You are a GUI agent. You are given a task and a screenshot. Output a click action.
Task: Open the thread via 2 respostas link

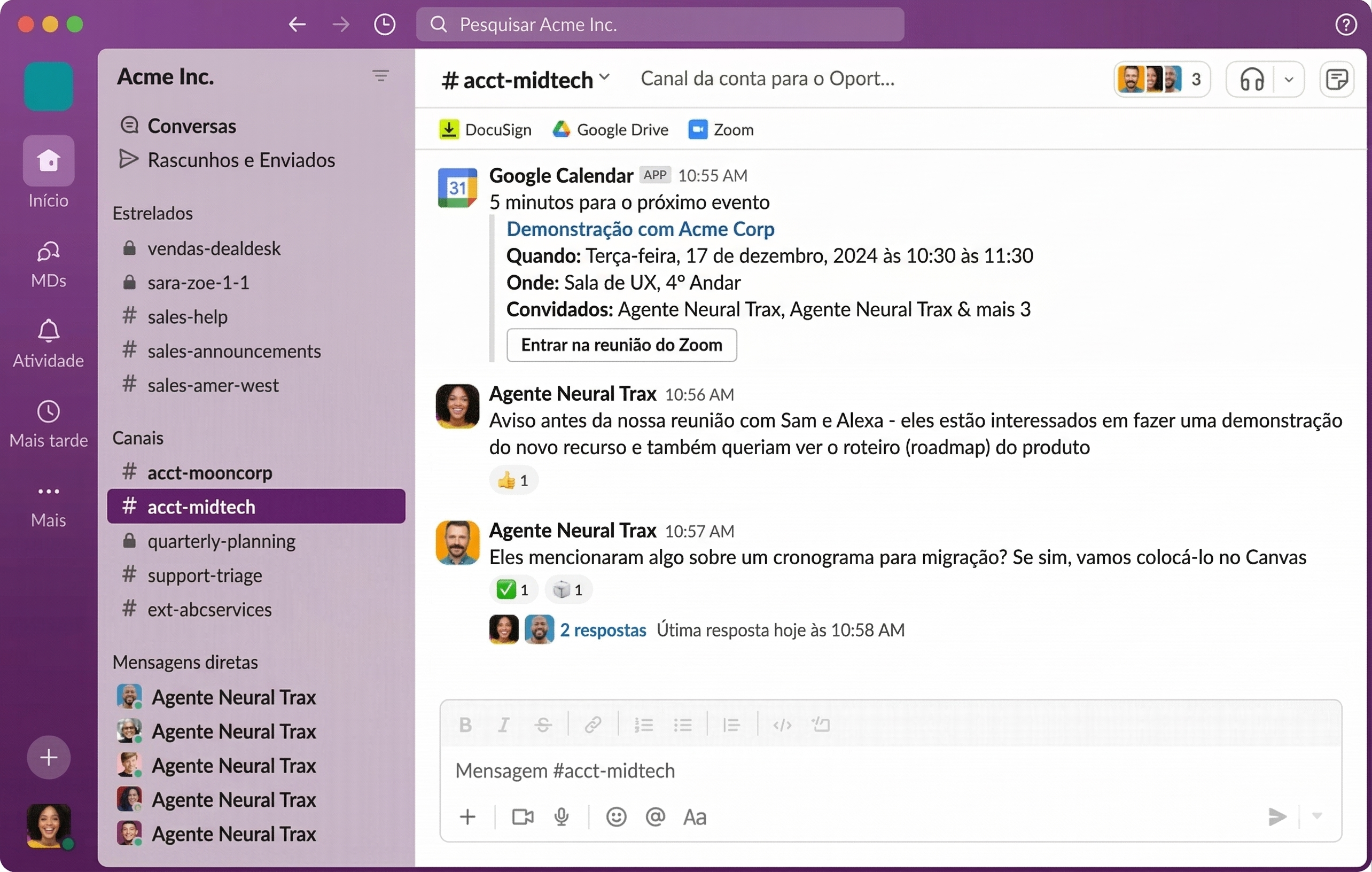click(603, 630)
